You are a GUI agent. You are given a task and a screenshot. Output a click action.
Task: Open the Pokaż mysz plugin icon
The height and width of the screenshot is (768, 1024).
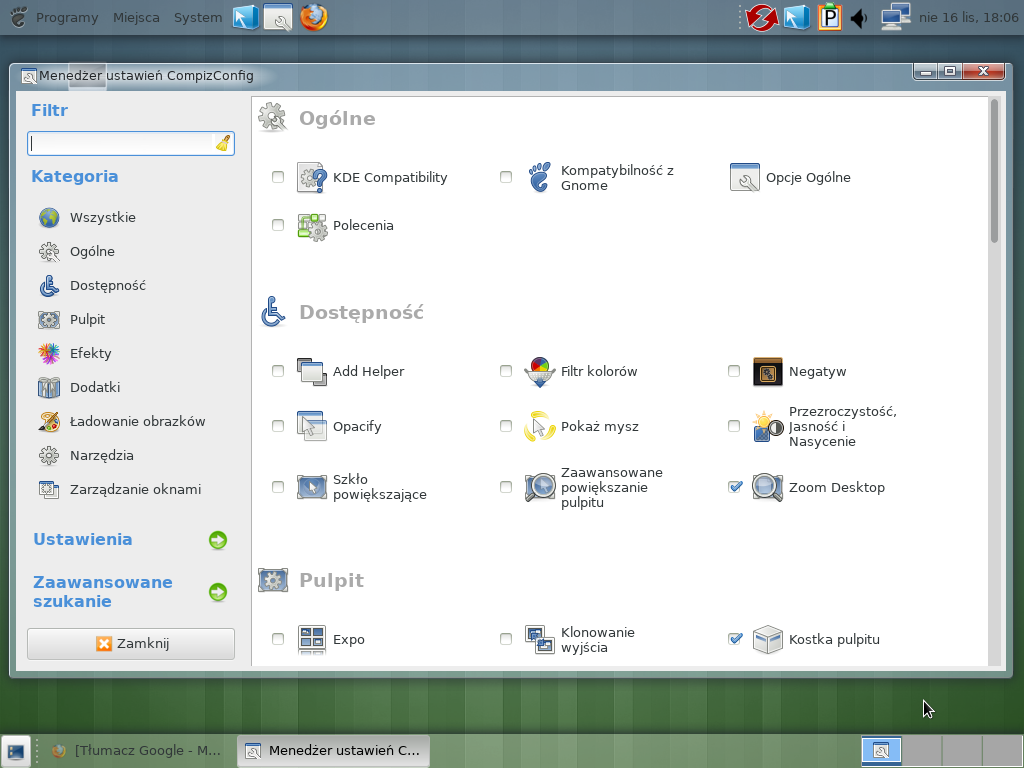coord(539,426)
